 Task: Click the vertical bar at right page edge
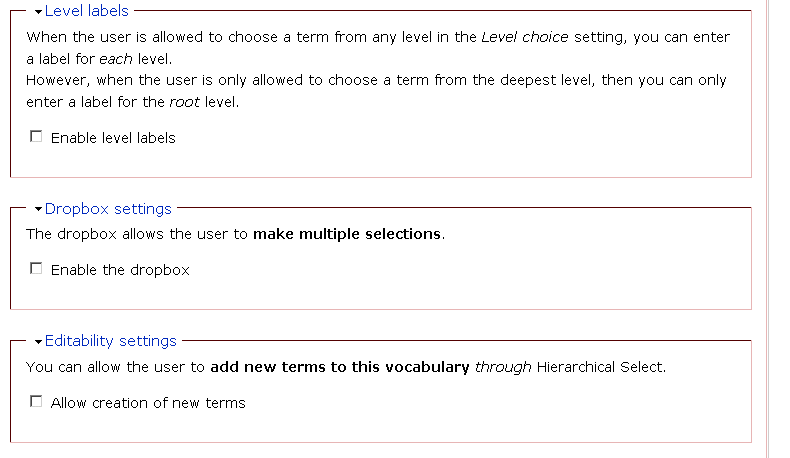coord(768,229)
